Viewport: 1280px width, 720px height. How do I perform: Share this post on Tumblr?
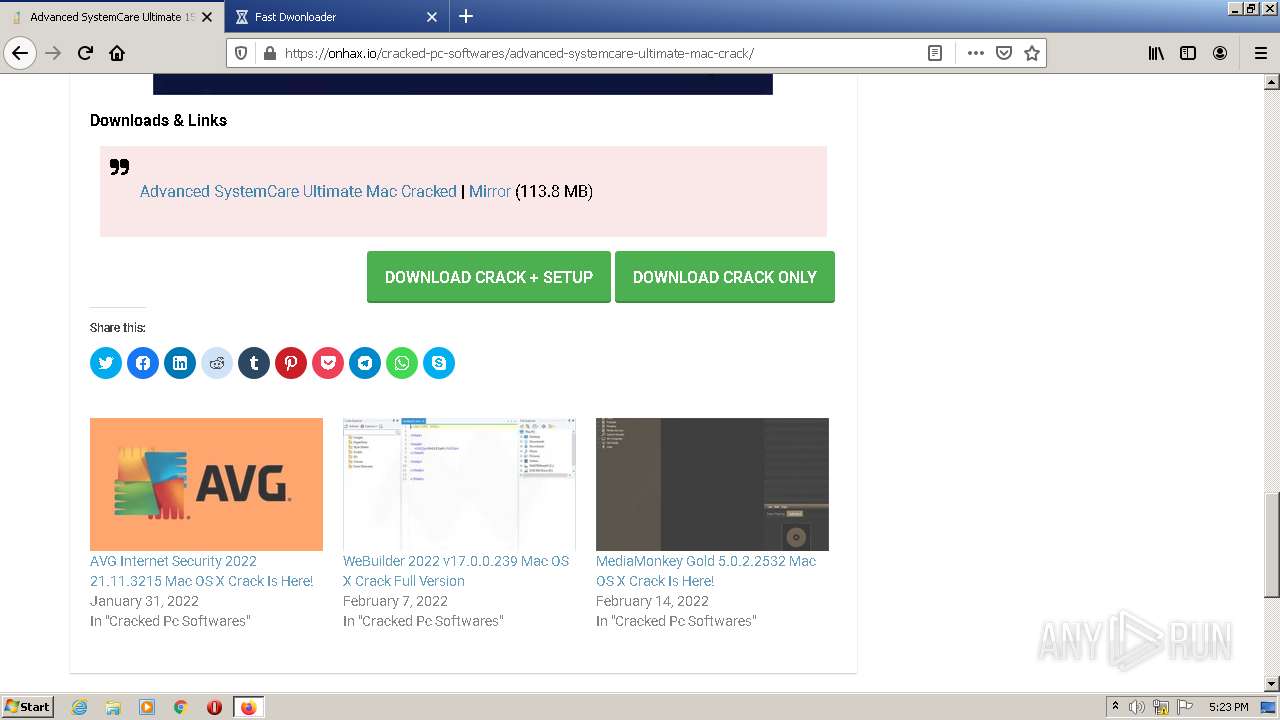(254, 363)
